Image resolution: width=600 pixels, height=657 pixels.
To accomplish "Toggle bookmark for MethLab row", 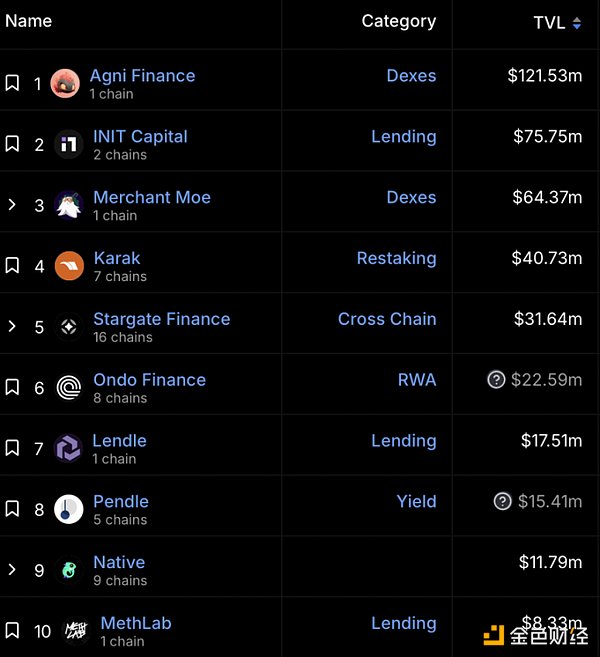I will click(x=12, y=630).
